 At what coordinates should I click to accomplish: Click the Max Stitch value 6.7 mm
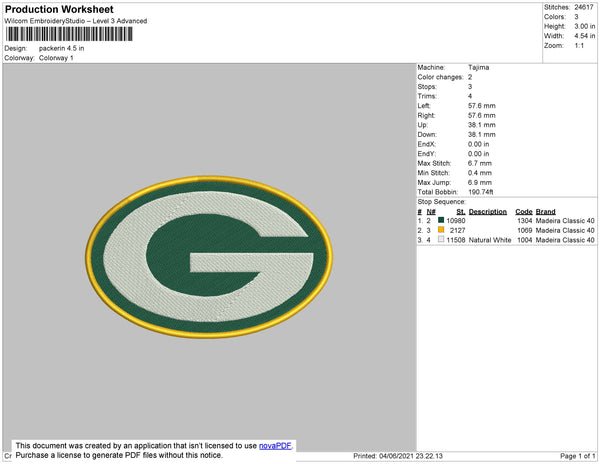pyautogui.click(x=479, y=163)
